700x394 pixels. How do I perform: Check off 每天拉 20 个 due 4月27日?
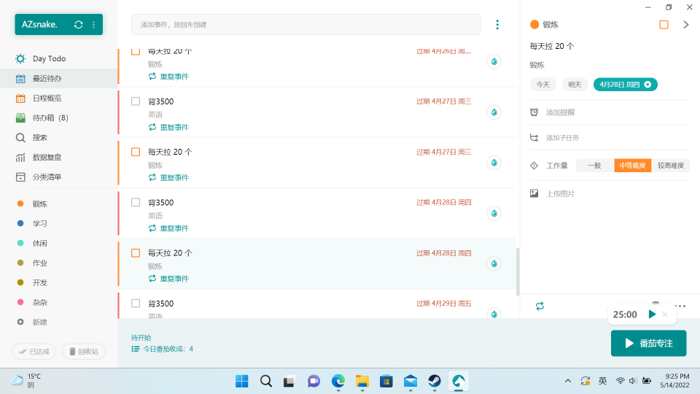tap(136, 152)
